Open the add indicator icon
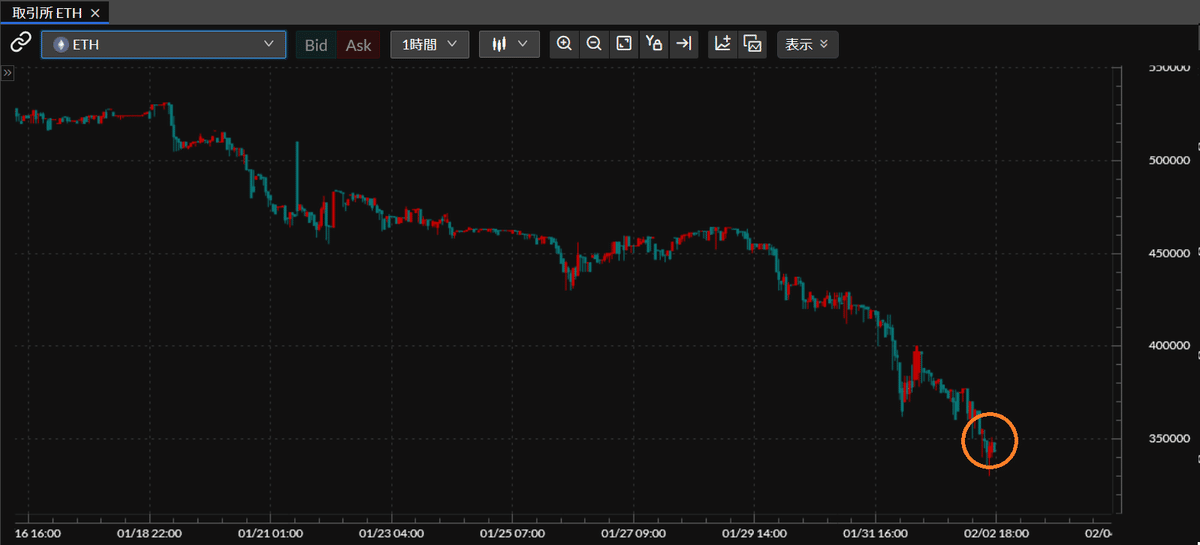This screenshot has height=545, width=1200. point(723,44)
